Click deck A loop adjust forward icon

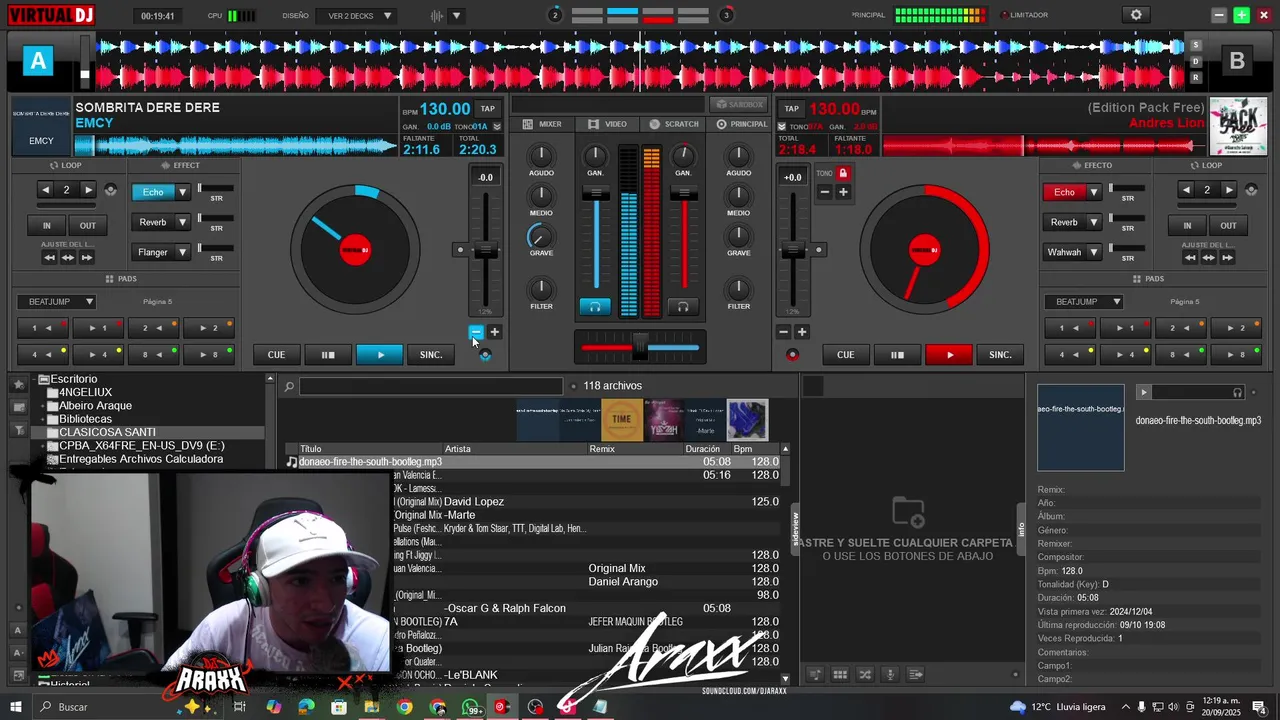(86, 258)
